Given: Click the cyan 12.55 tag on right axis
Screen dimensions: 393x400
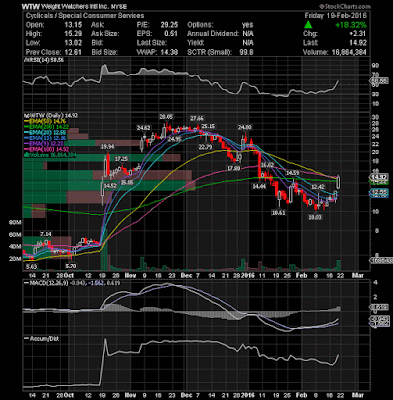Looking at the screenshot, I should coord(380,192).
